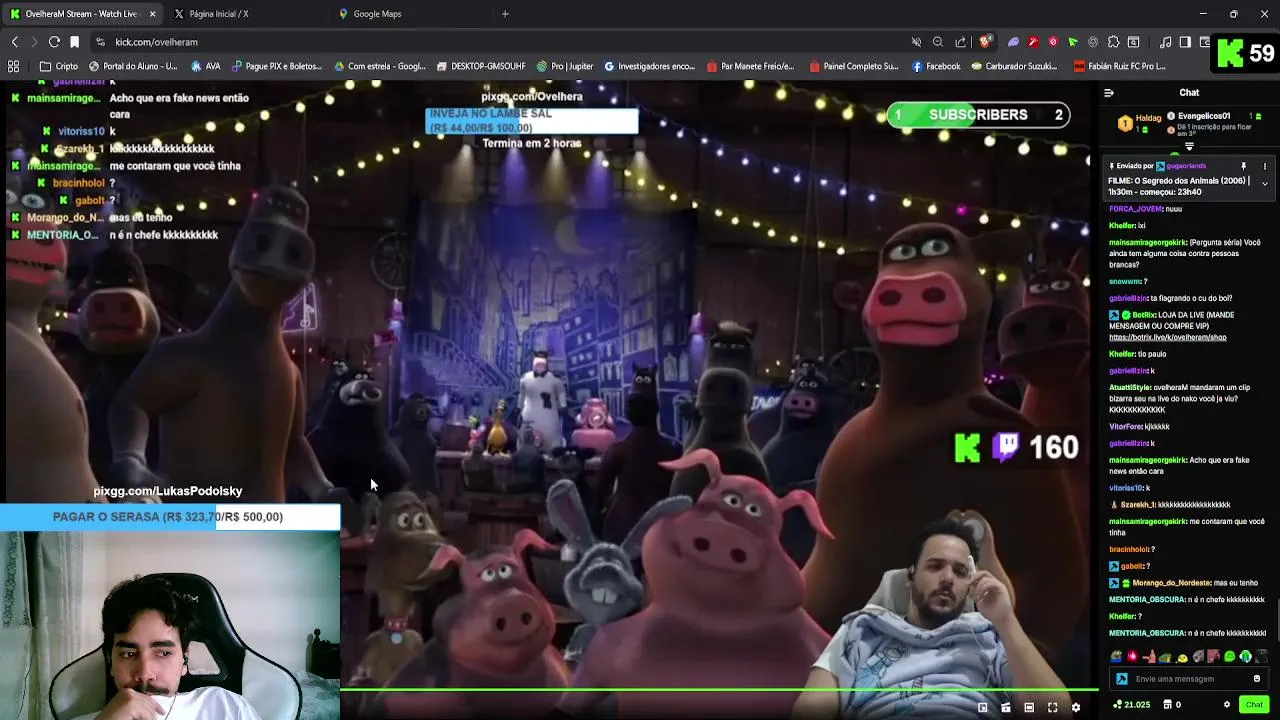Toggle fullscreen on the video player

[x=1052, y=707]
